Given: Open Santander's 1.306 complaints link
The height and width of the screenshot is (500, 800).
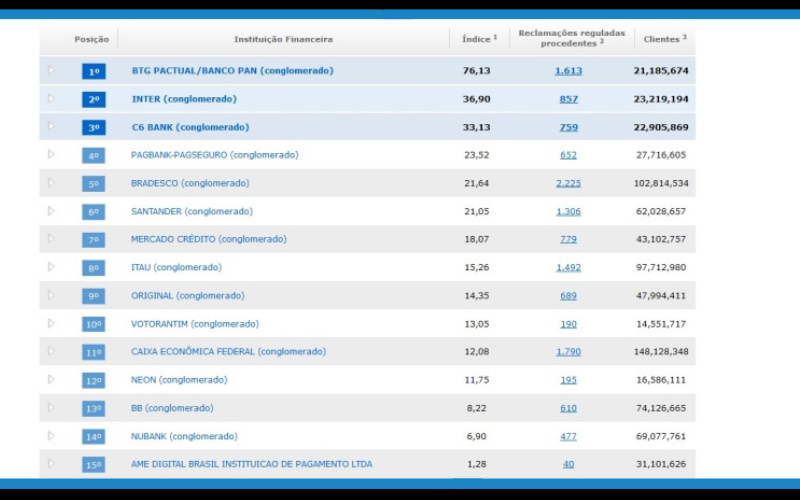Looking at the screenshot, I should [x=568, y=211].
